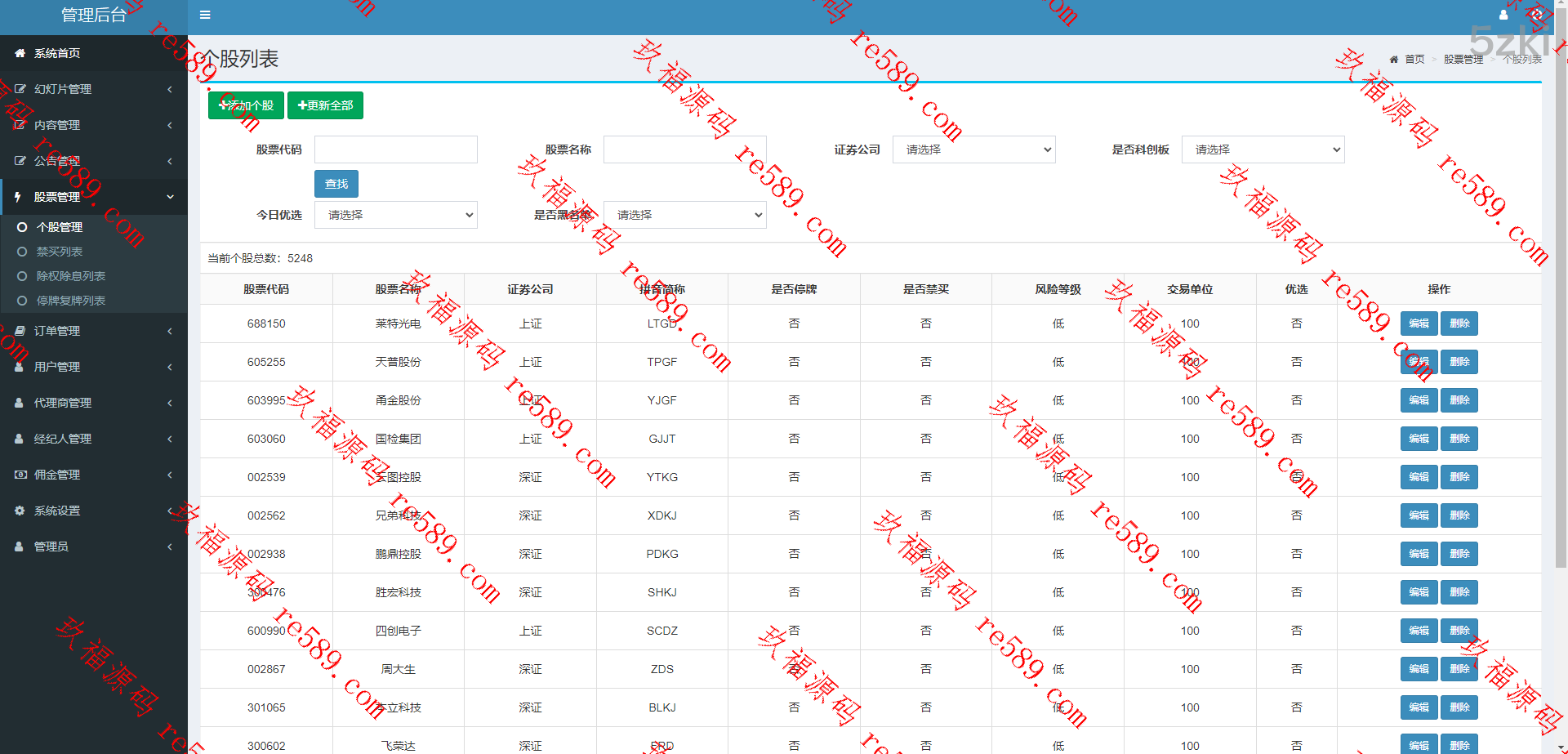Click the 股票代码 input field
This screenshot has width=1568, height=754.
pyautogui.click(x=395, y=149)
